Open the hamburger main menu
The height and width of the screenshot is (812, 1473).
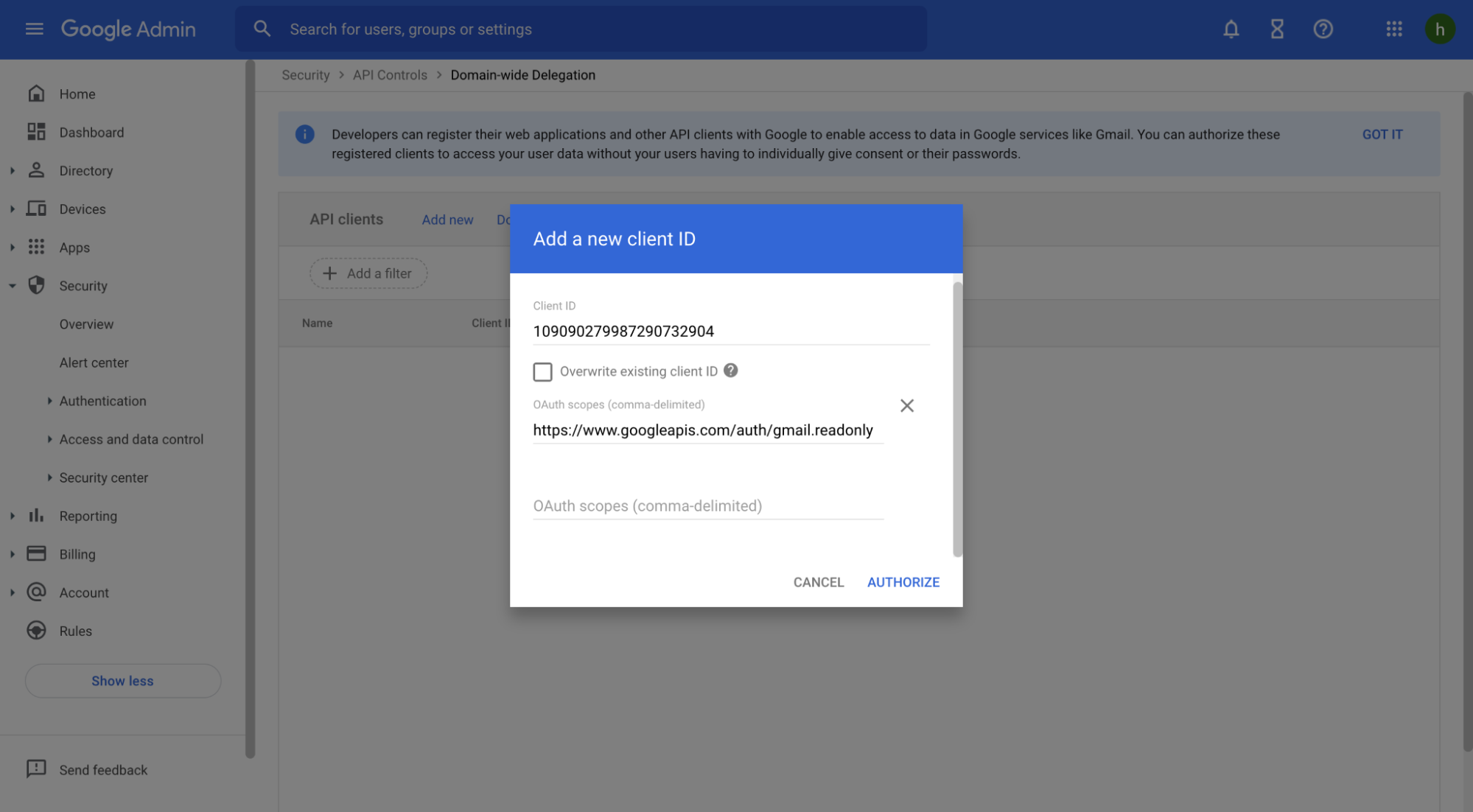34,29
